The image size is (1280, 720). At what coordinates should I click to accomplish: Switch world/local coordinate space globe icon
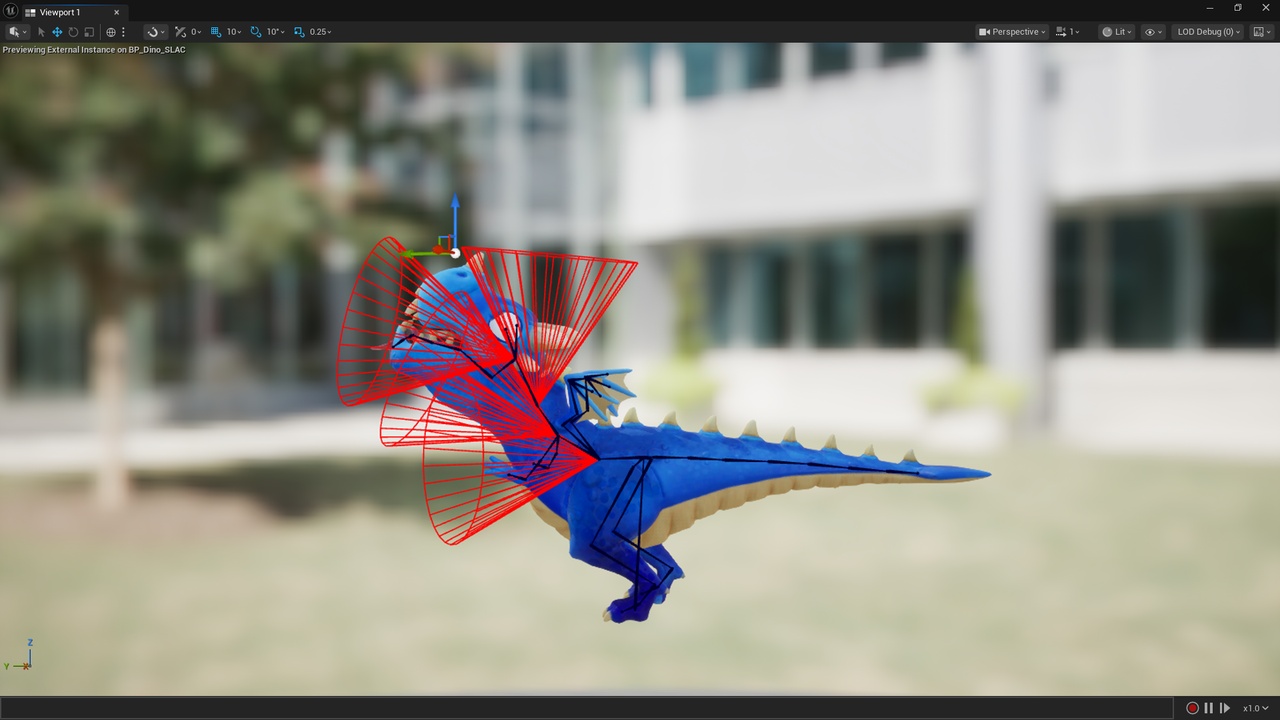coord(111,32)
